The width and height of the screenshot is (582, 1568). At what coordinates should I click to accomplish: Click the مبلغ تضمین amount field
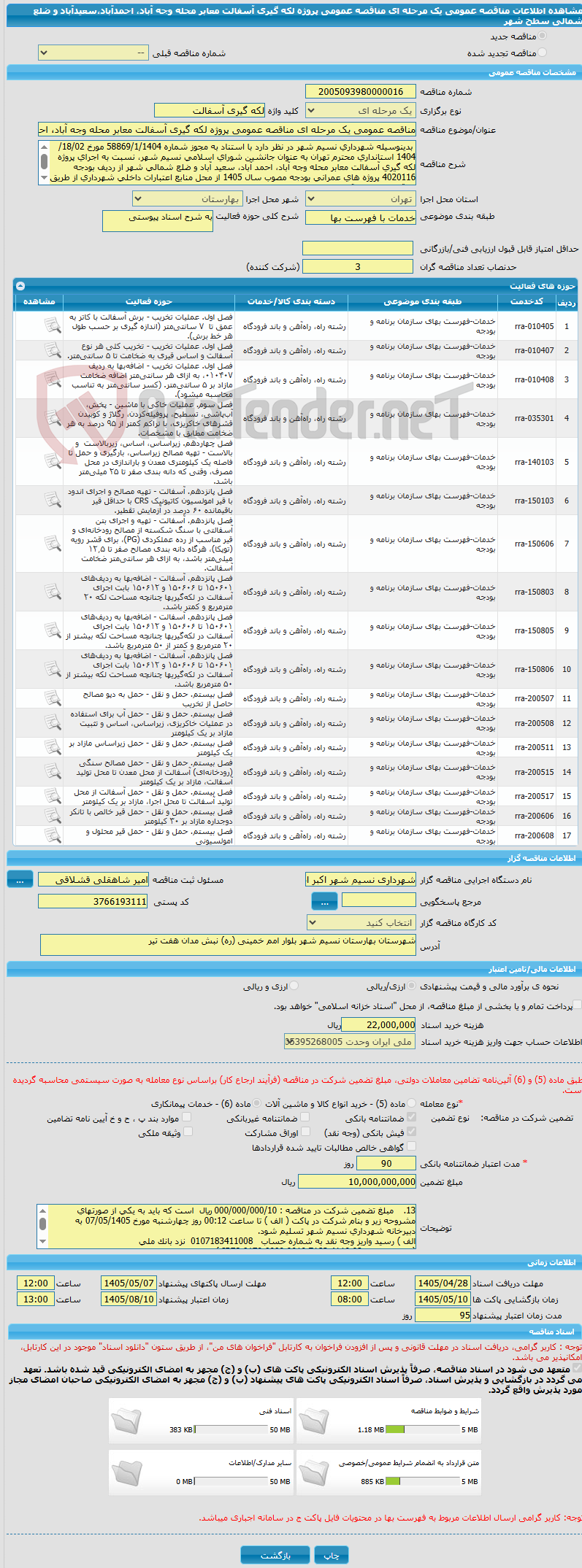[357, 1181]
